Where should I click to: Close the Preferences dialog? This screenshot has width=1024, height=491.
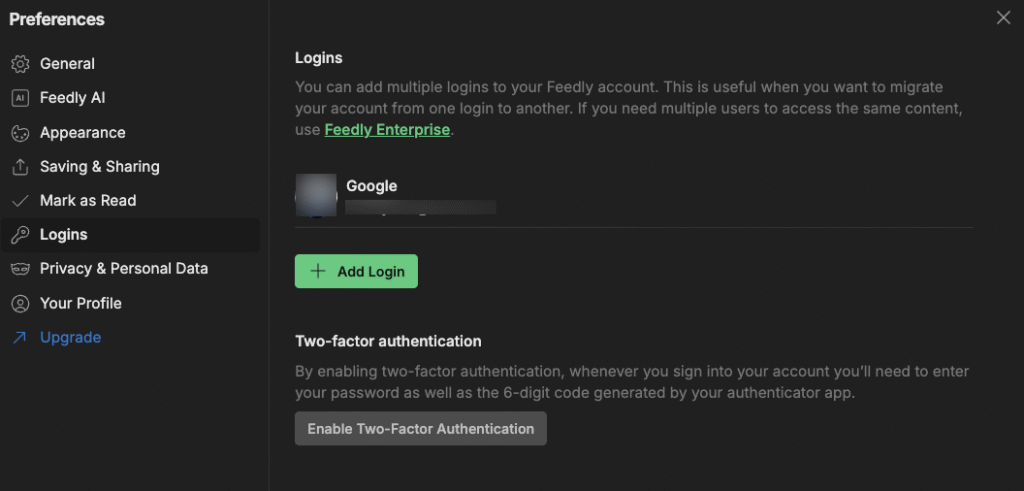click(1003, 18)
